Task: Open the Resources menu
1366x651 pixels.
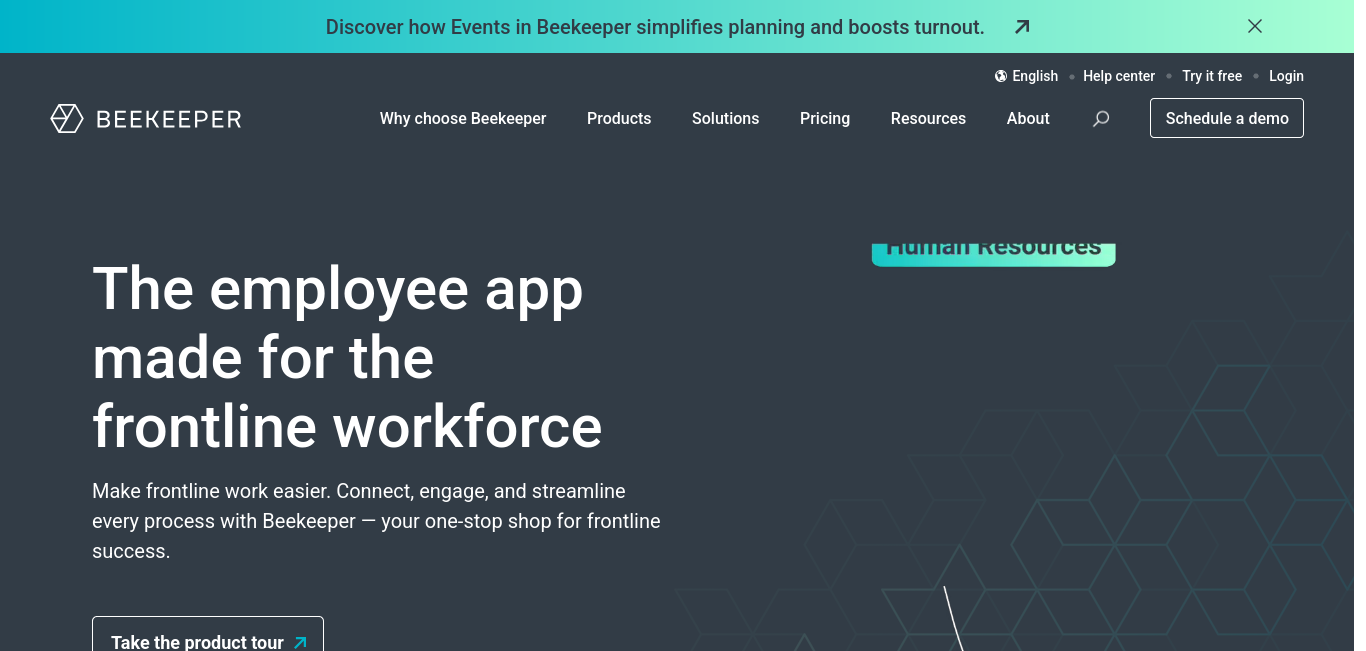Action: tap(928, 118)
